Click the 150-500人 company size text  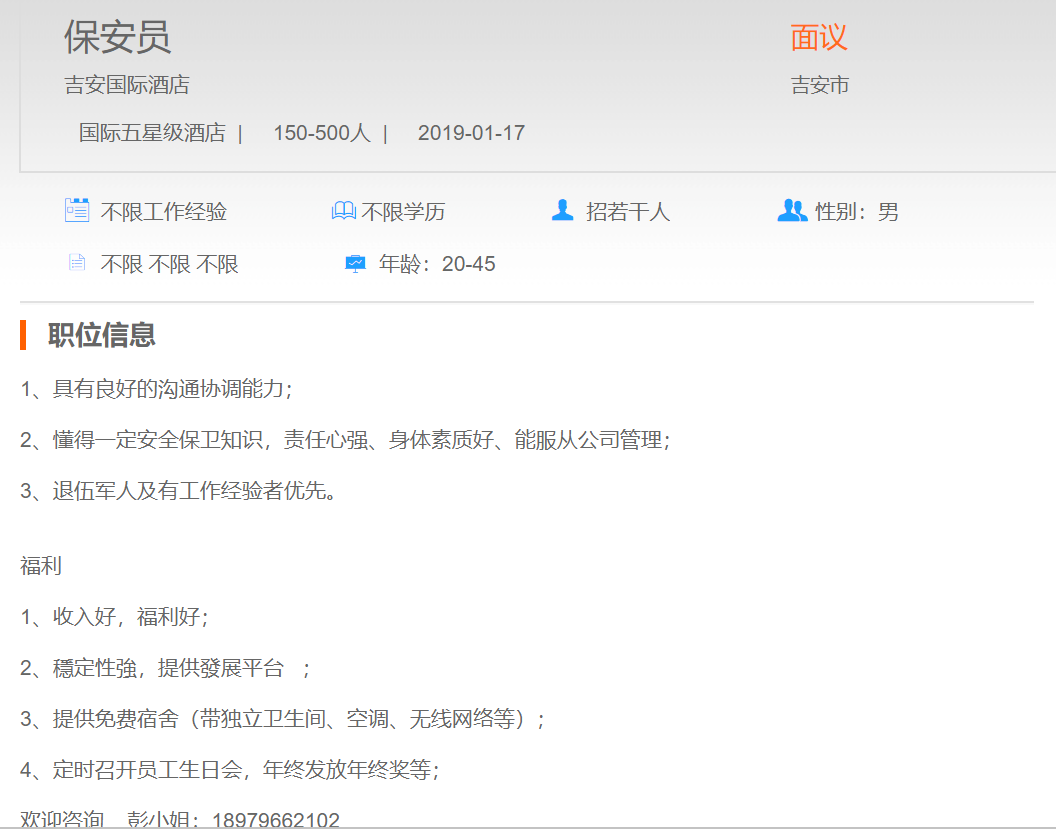(321, 133)
